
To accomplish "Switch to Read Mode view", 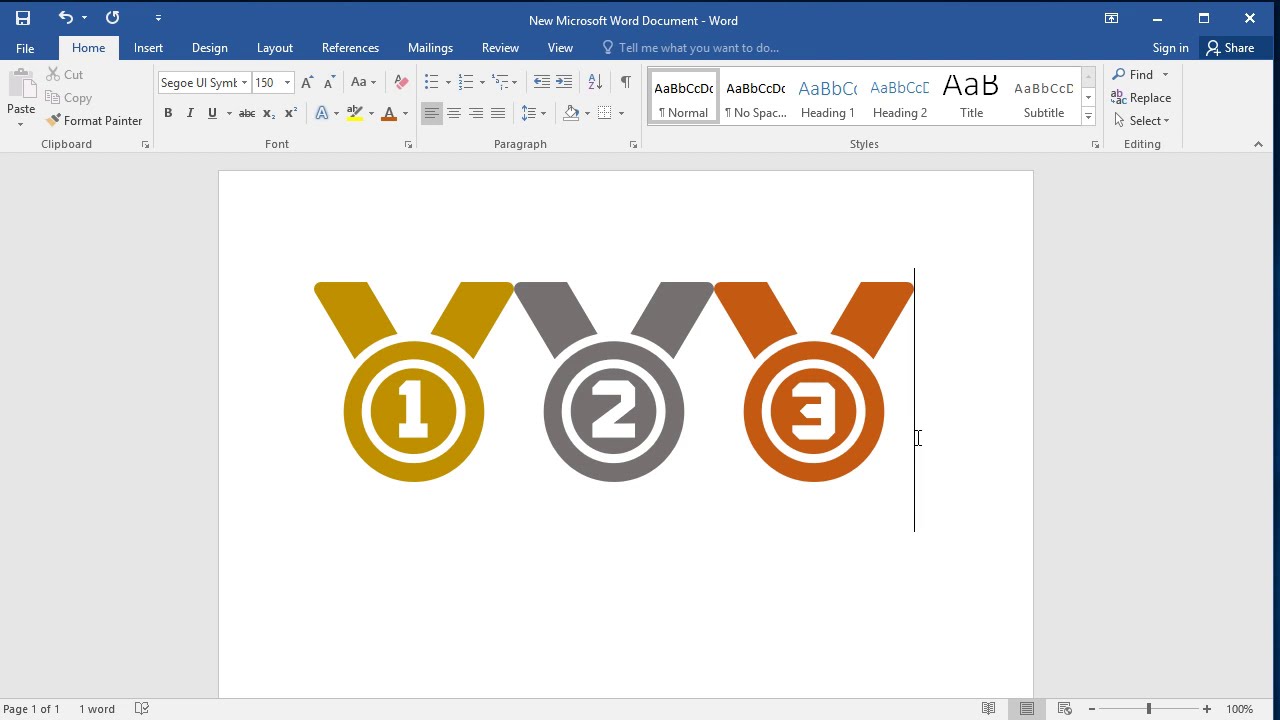I will 988,709.
